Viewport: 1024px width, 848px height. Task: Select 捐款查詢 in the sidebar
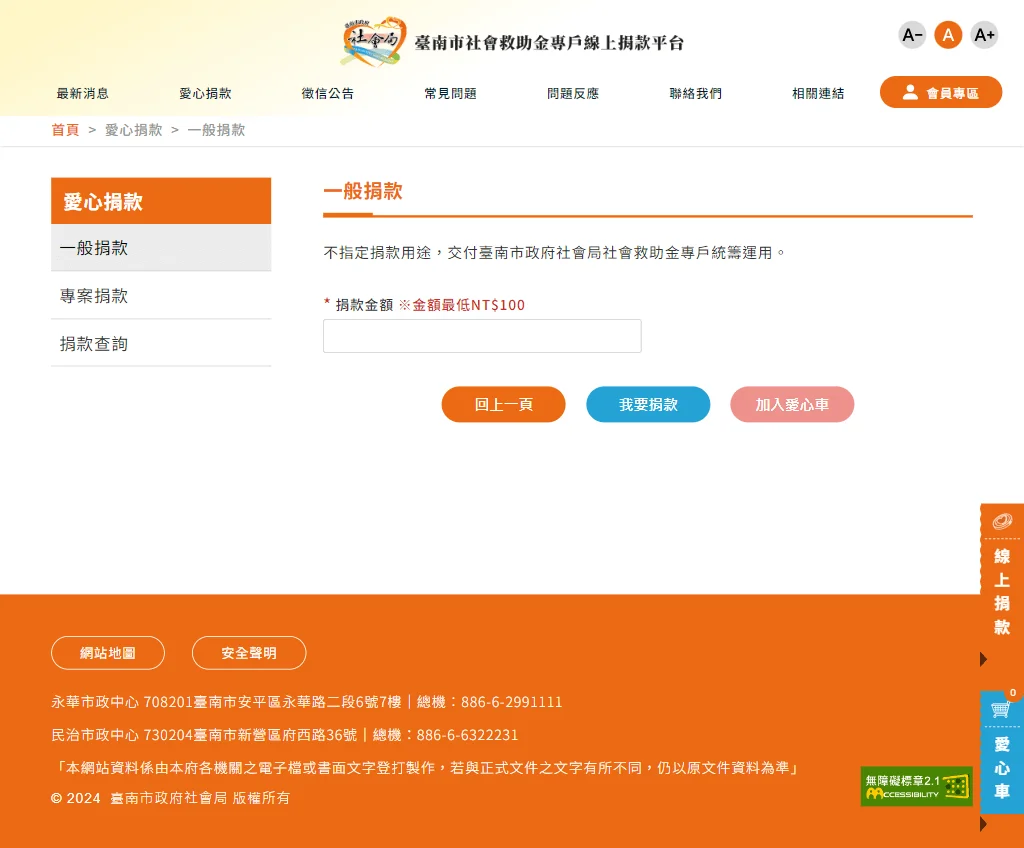[x=161, y=344]
